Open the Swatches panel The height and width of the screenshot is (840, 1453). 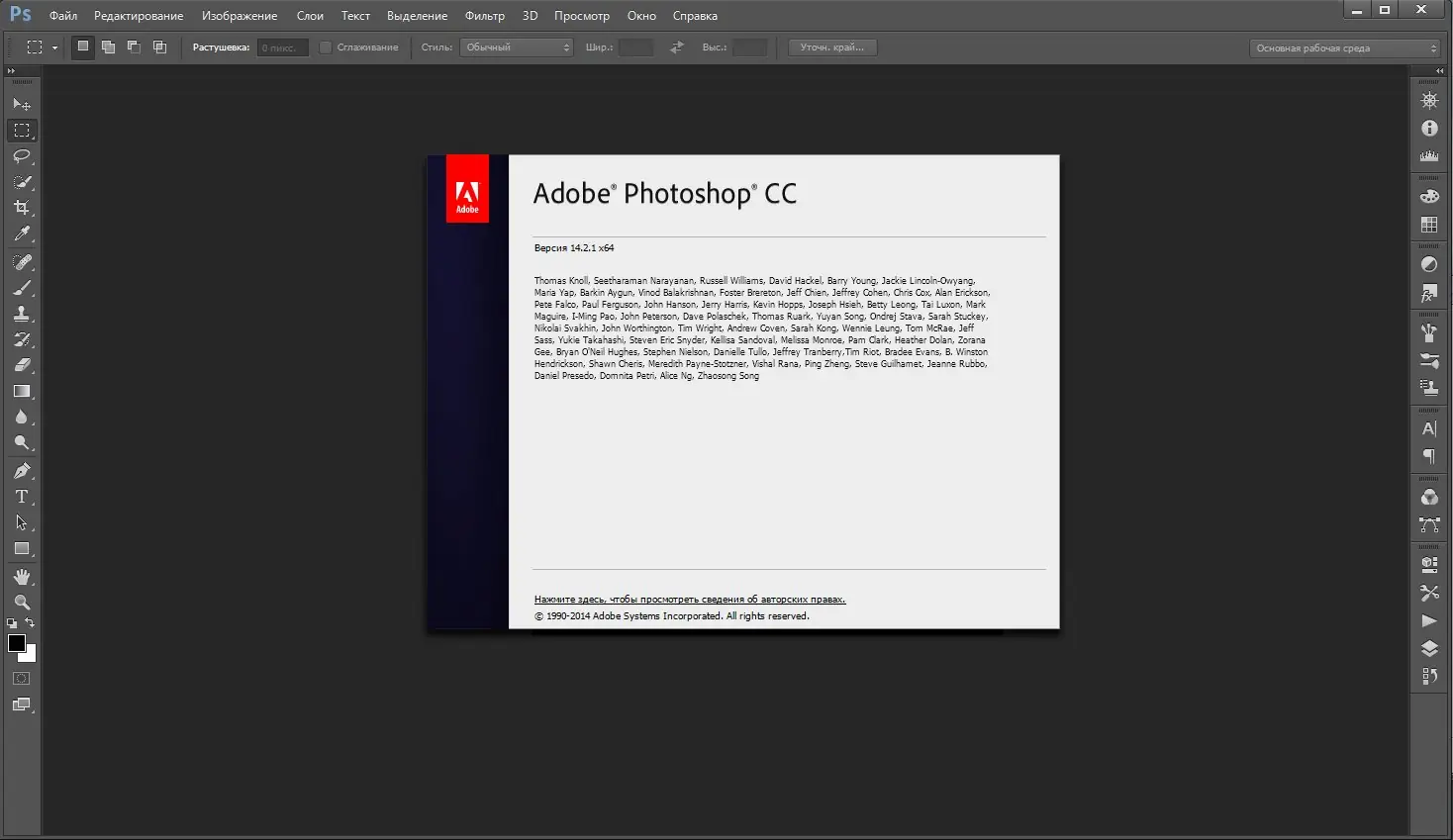(x=1429, y=225)
